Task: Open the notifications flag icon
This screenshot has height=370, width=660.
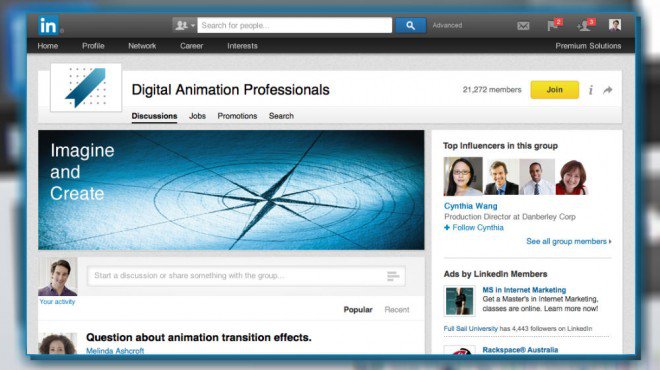Action: 554,25
